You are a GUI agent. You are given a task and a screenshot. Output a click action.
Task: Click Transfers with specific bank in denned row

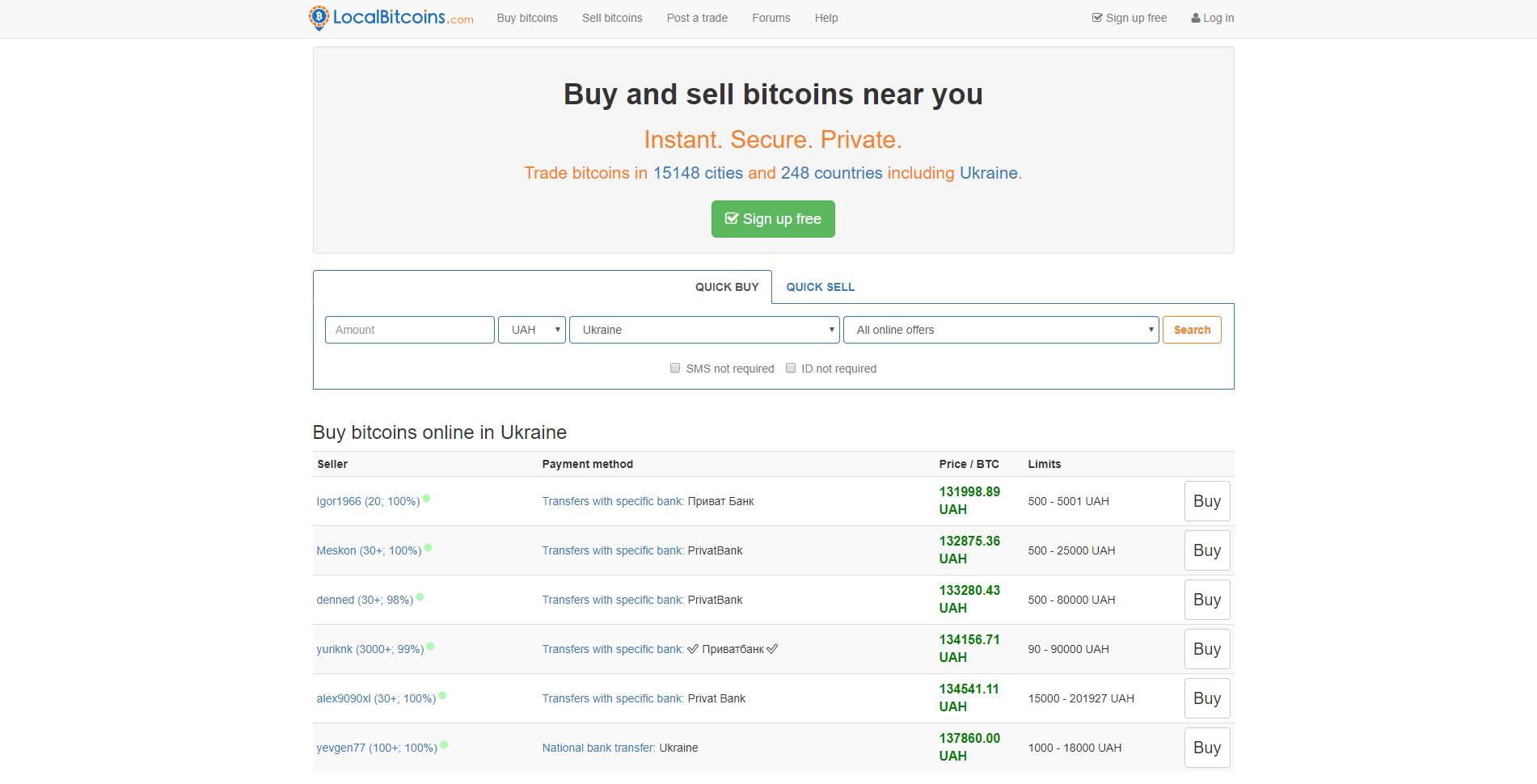coord(613,600)
